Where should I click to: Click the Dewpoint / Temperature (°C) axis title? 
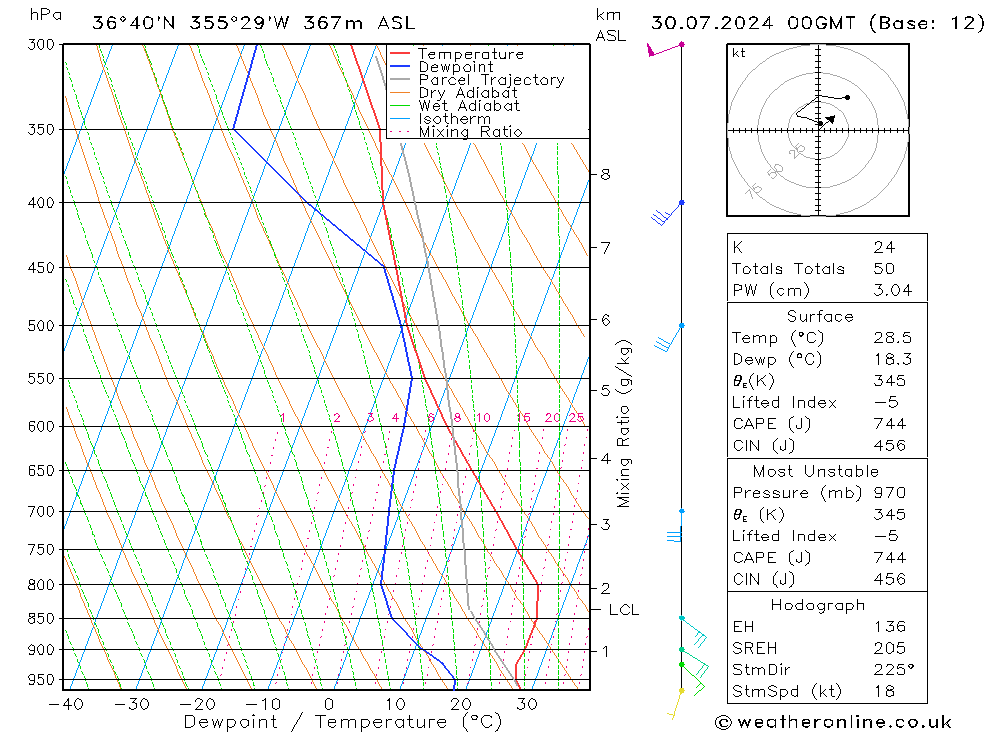[x=342, y=722]
